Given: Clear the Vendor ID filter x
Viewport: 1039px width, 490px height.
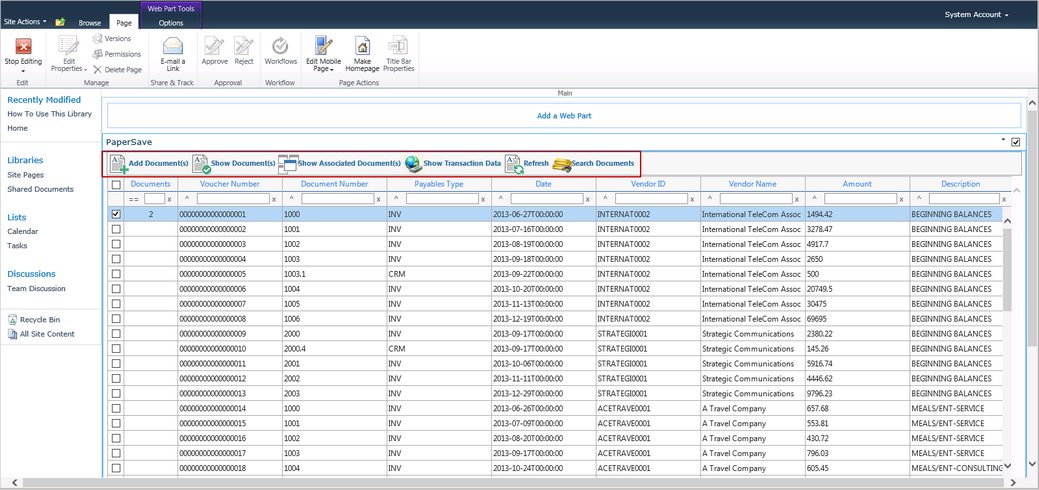Looking at the screenshot, I should (692, 199).
